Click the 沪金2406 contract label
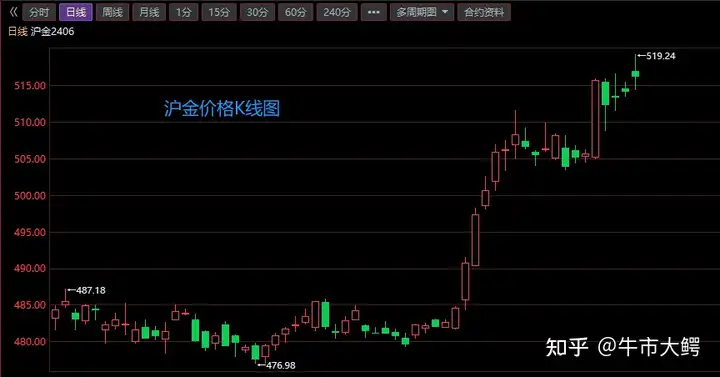The image size is (720, 377). coord(52,31)
